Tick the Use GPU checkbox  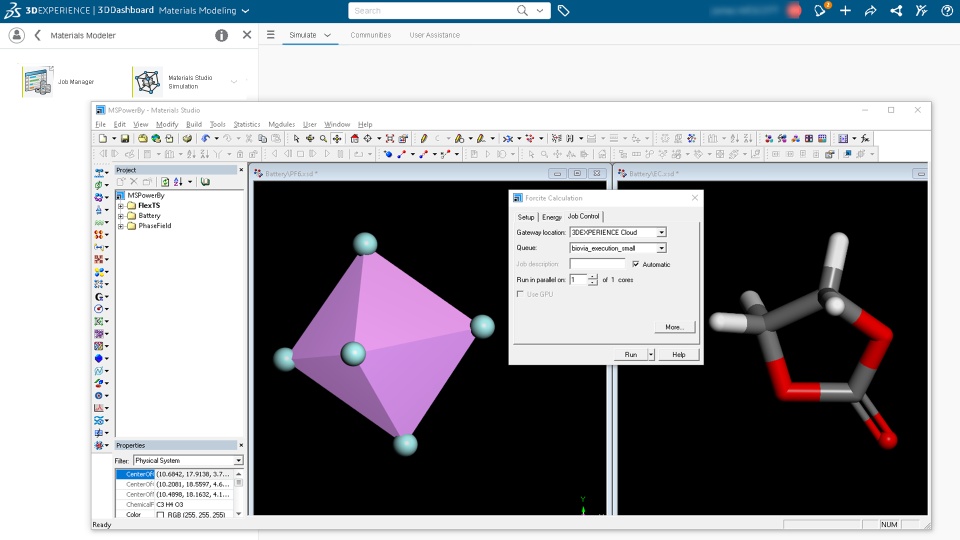[x=520, y=294]
